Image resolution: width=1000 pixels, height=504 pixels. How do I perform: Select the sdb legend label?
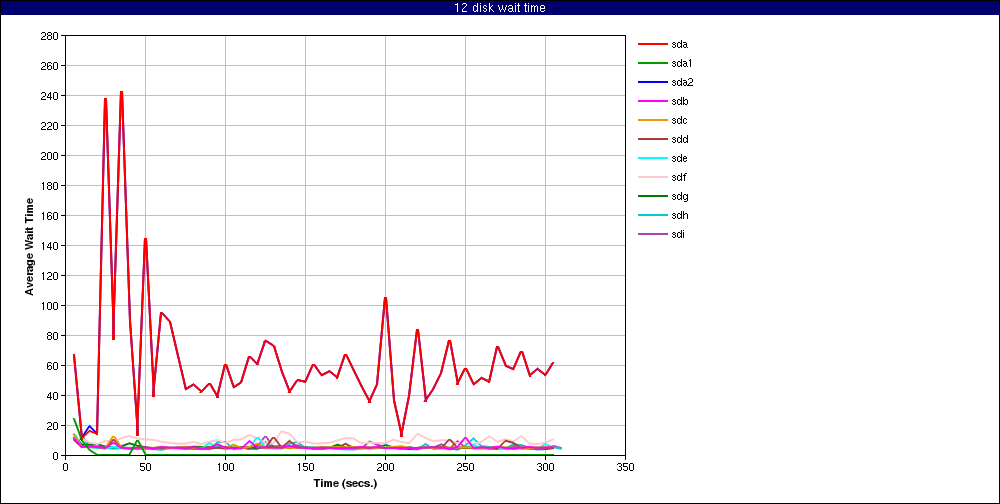coord(679,101)
